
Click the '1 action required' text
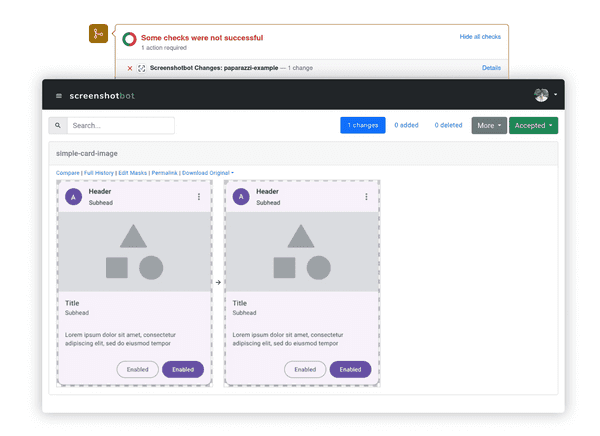tap(164, 48)
